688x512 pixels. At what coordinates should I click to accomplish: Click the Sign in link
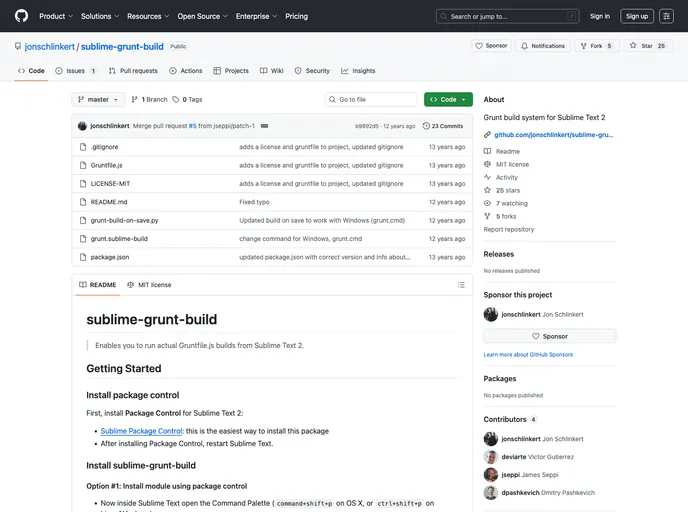600,16
